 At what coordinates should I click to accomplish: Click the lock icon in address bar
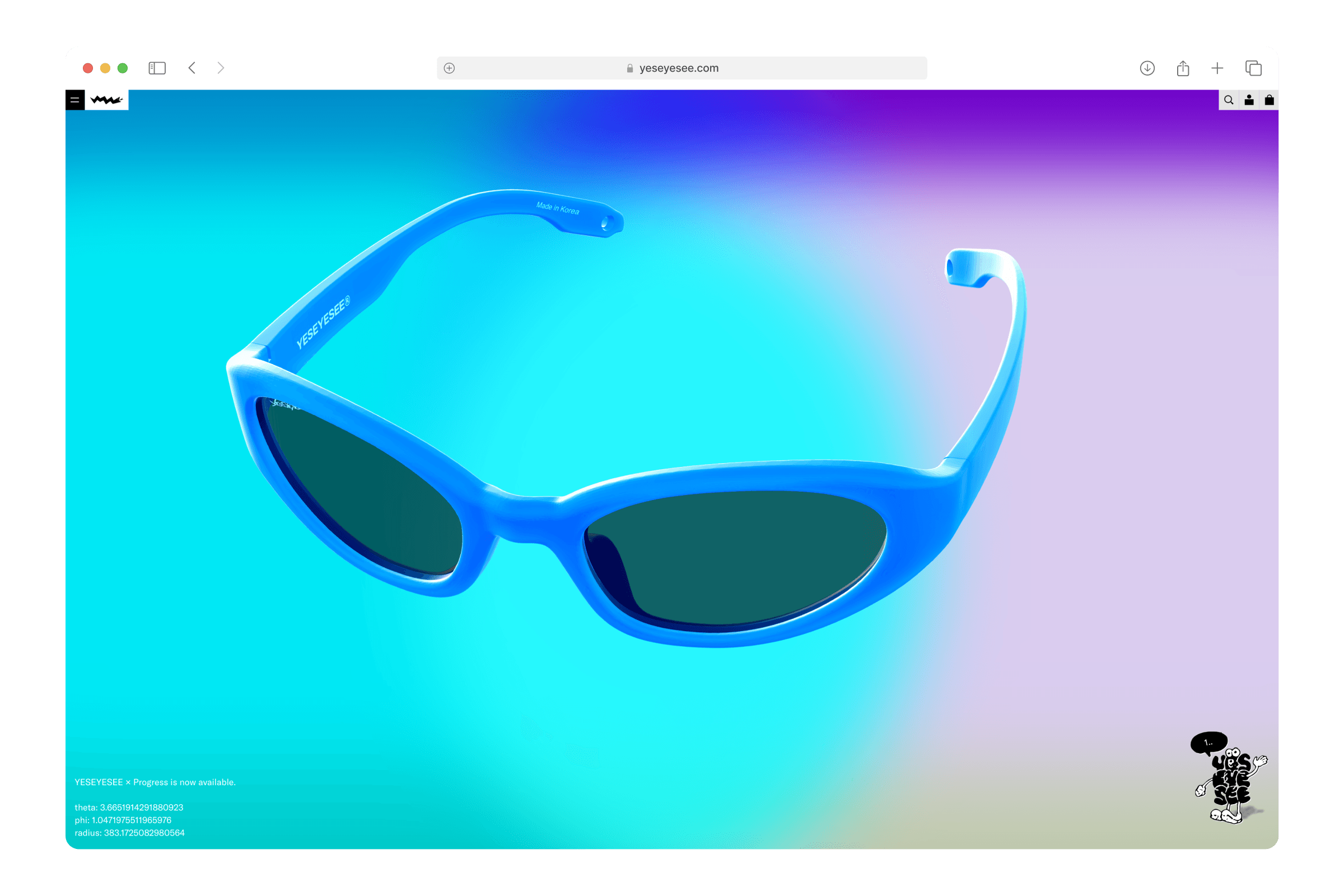629,68
